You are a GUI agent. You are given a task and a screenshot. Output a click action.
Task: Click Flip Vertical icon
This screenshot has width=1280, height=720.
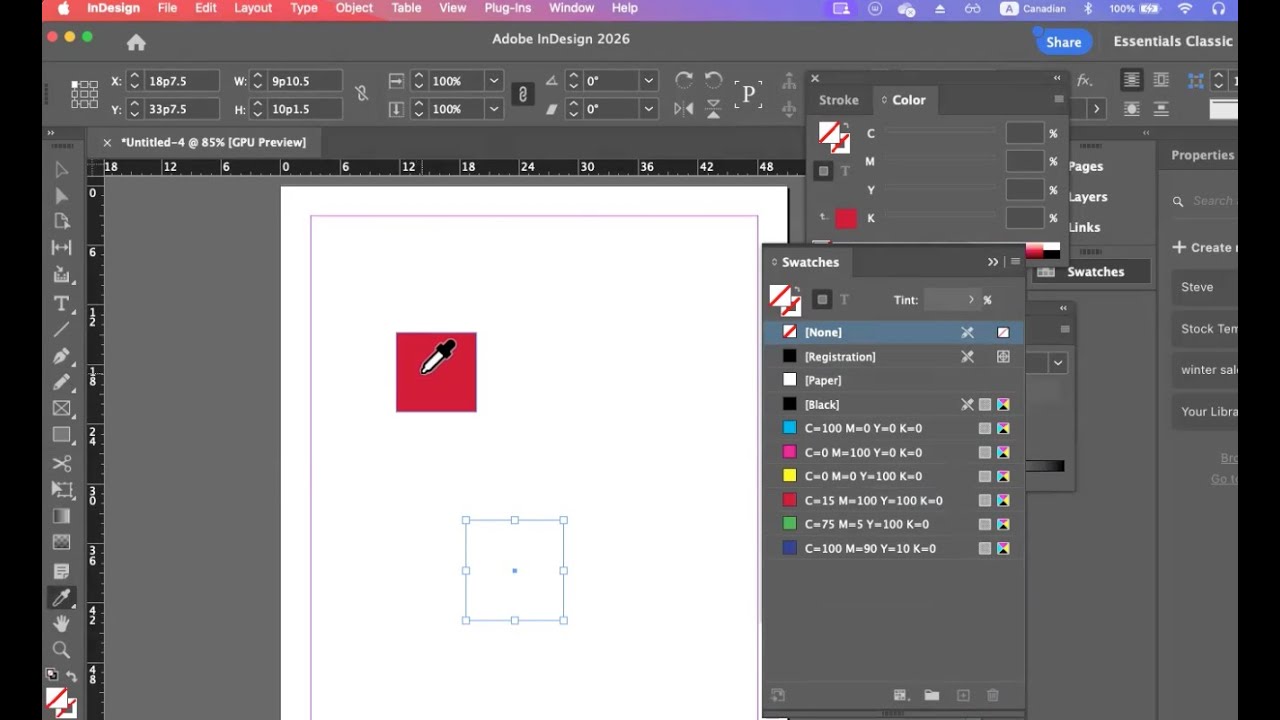click(x=713, y=109)
